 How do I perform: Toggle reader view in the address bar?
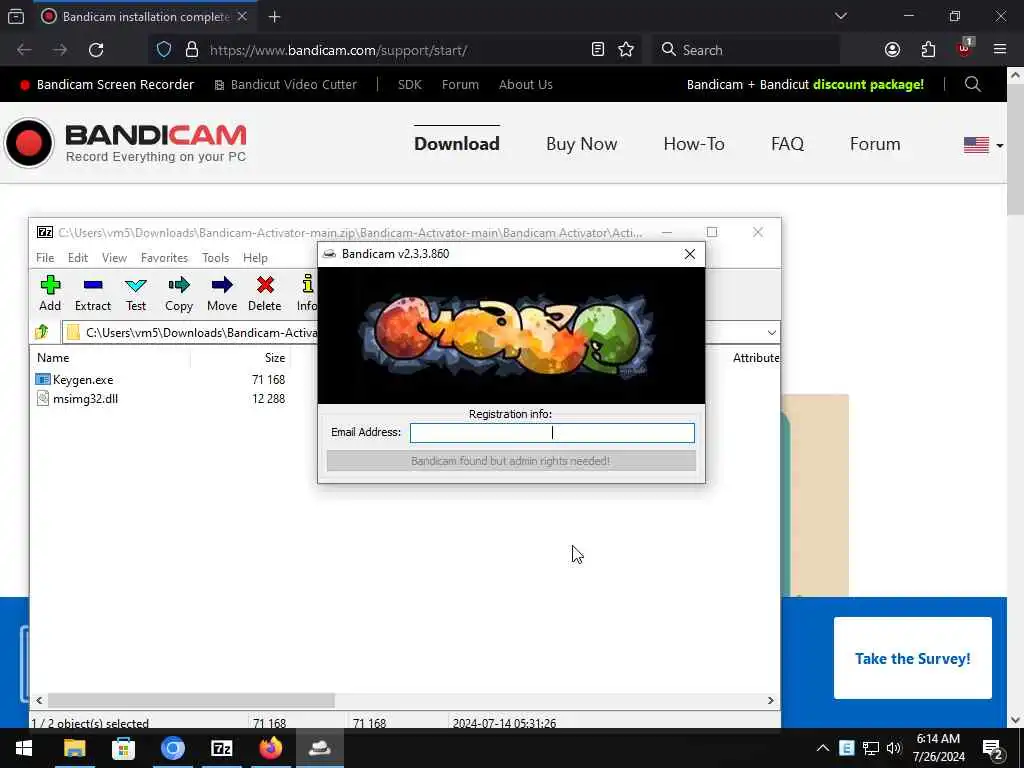point(598,50)
